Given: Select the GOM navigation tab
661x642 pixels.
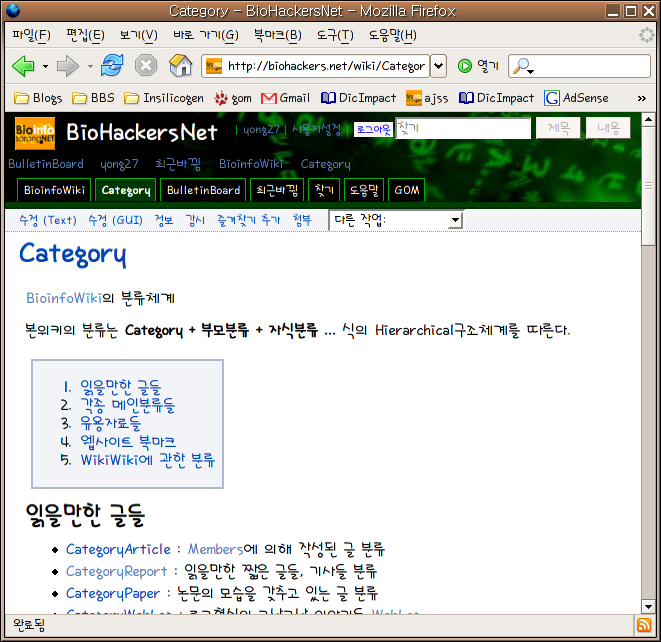Looking at the screenshot, I should click(406, 190).
